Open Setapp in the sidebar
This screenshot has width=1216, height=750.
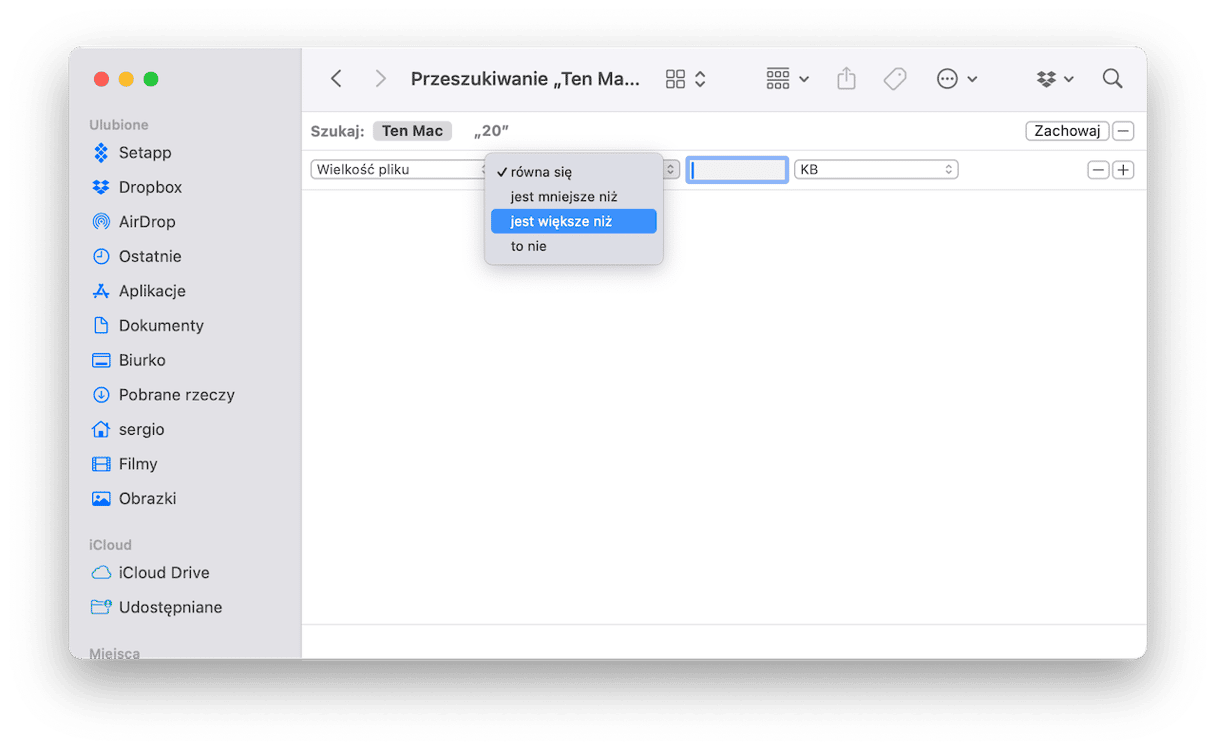pos(144,153)
